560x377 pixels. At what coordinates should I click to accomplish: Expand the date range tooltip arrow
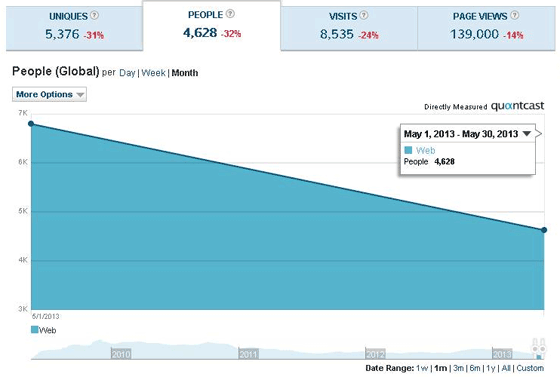click(526, 134)
